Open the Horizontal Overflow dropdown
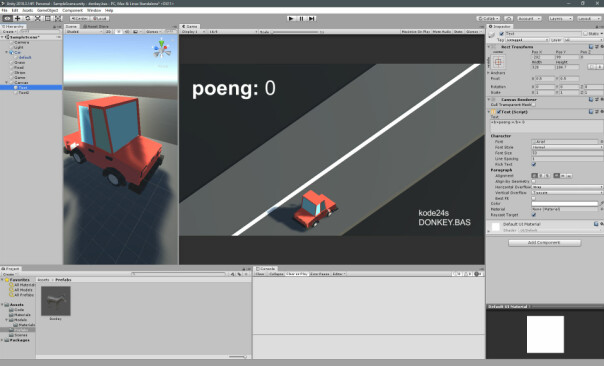The height and width of the screenshot is (366, 604). pyautogui.click(x=567, y=187)
